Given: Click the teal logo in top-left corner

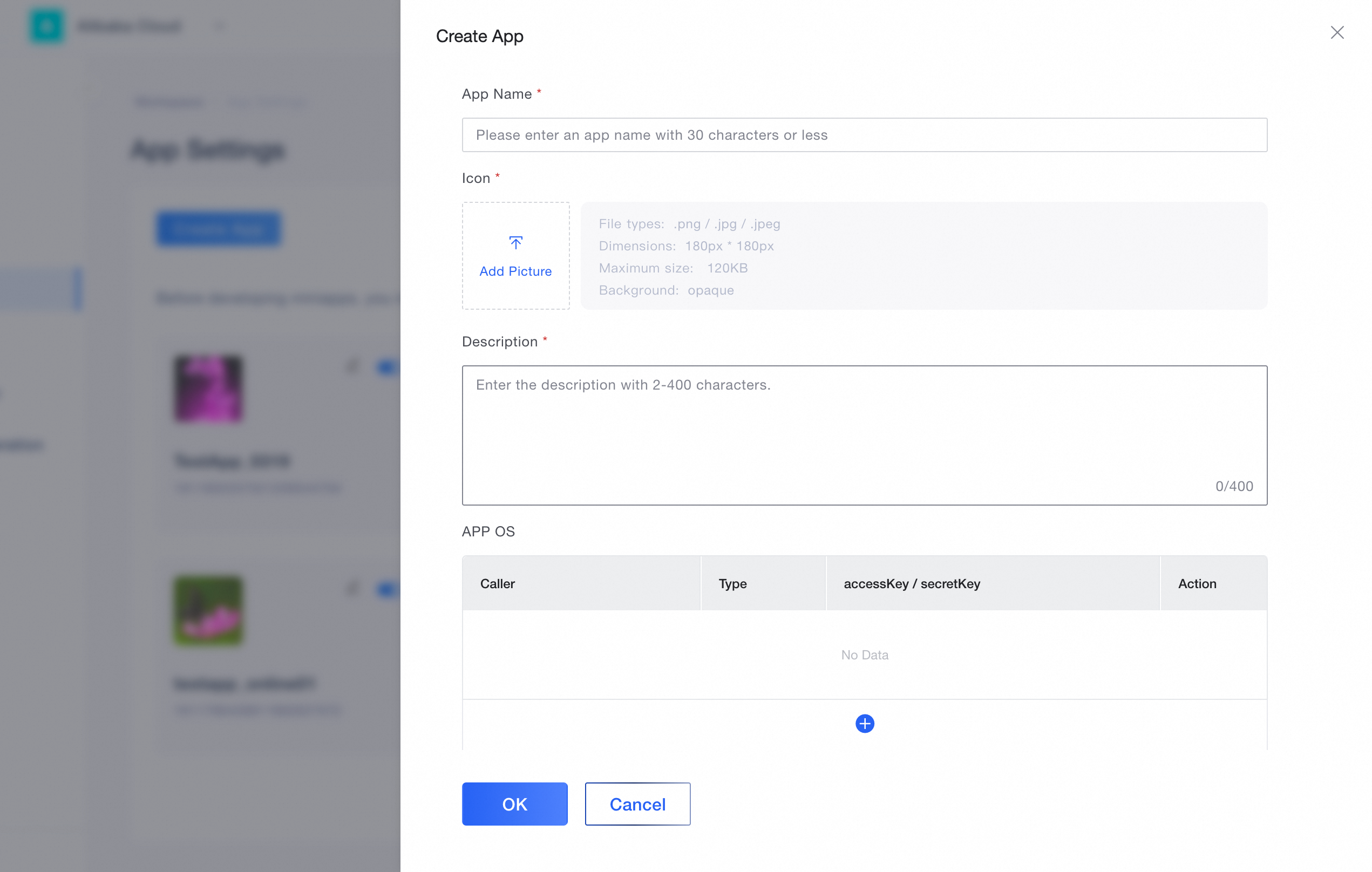Looking at the screenshot, I should pyautogui.click(x=47, y=26).
